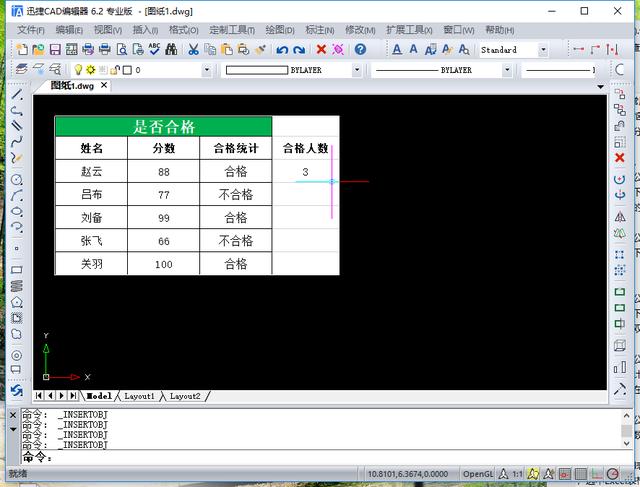Select the Spline tool in left toolbar

click(x=17, y=142)
